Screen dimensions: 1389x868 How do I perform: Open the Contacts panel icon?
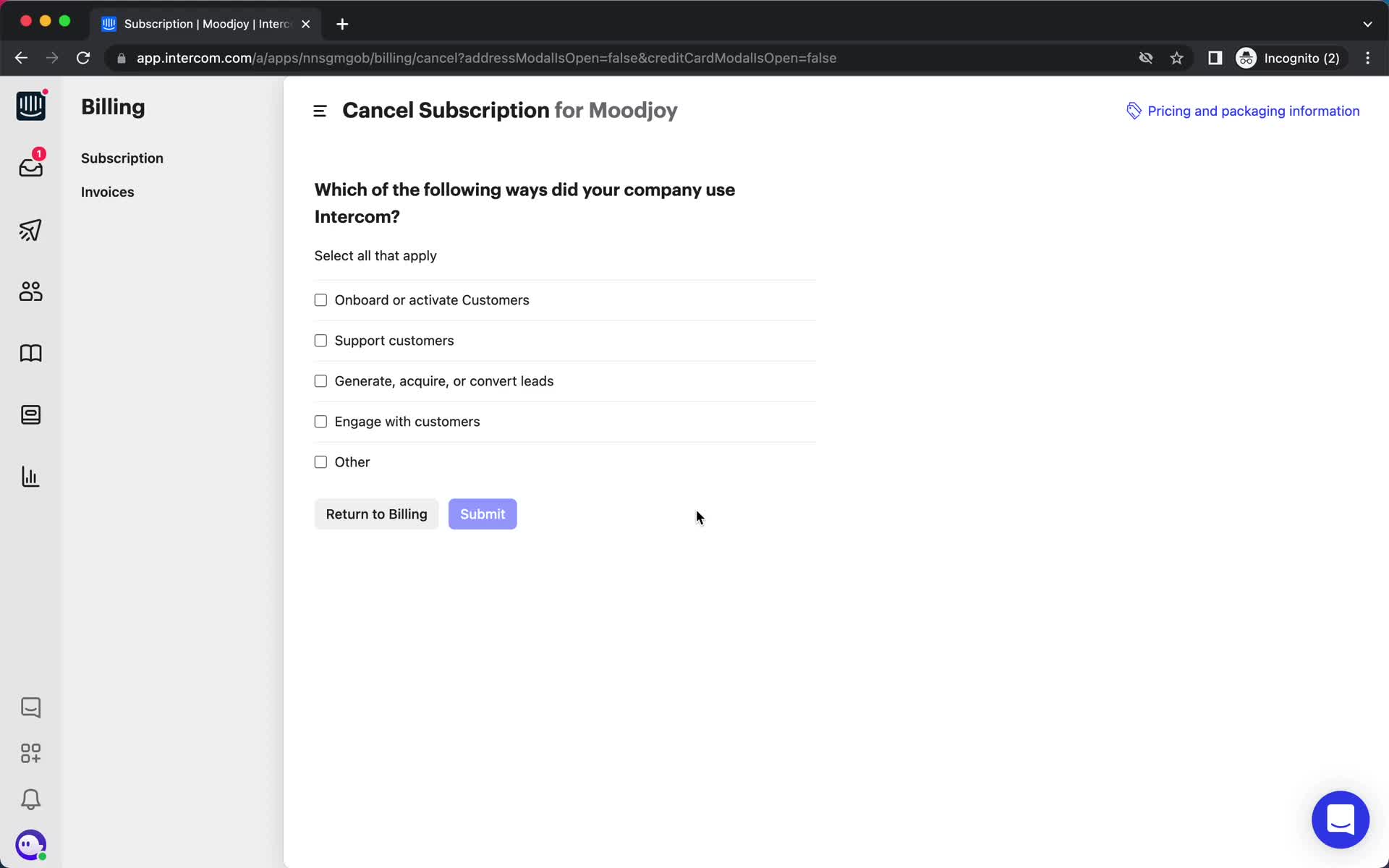coord(30,291)
